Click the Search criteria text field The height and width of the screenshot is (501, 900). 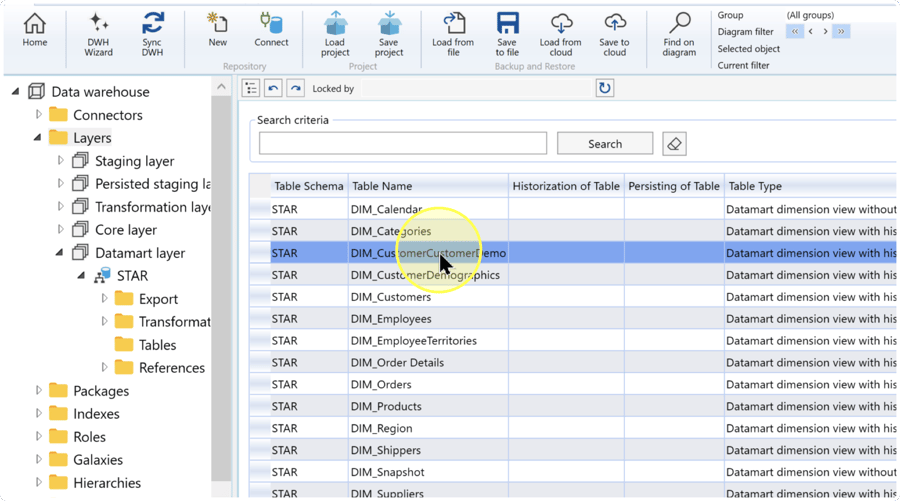pyautogui.click(x=403, y=143)
